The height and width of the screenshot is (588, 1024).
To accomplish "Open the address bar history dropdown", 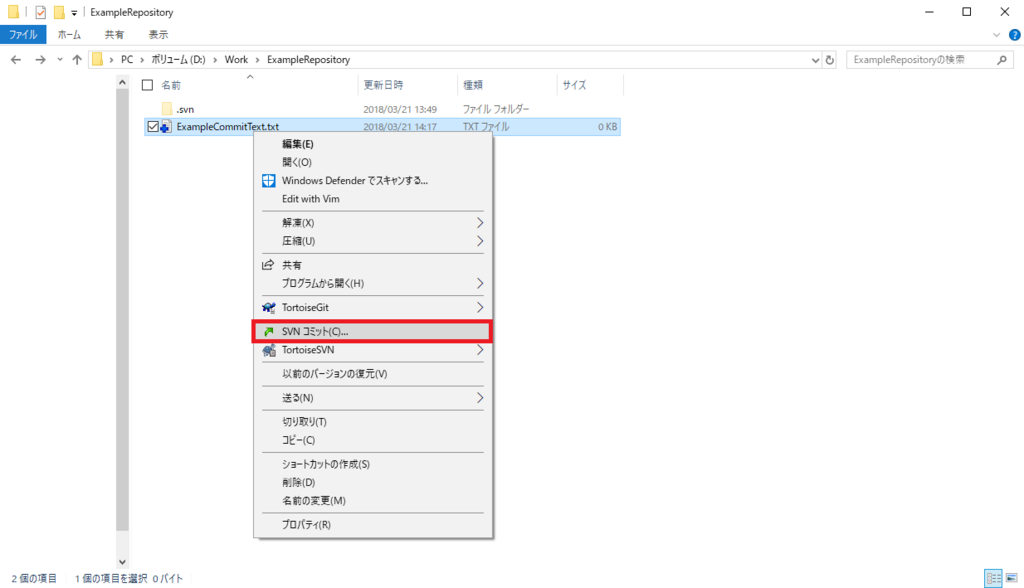I will [x=815, y=60].
